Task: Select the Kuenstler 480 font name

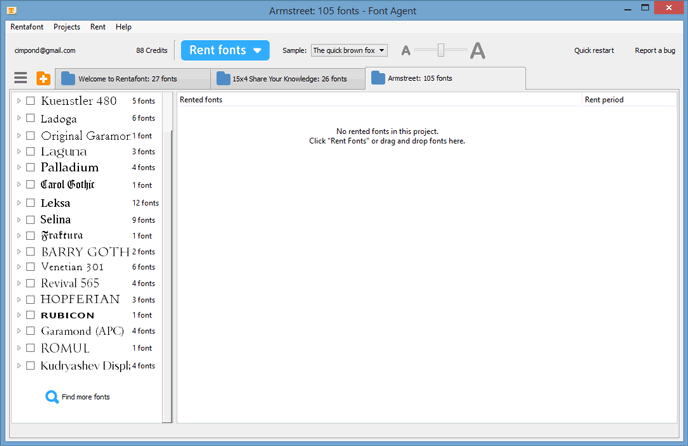Action: [79, 101]
